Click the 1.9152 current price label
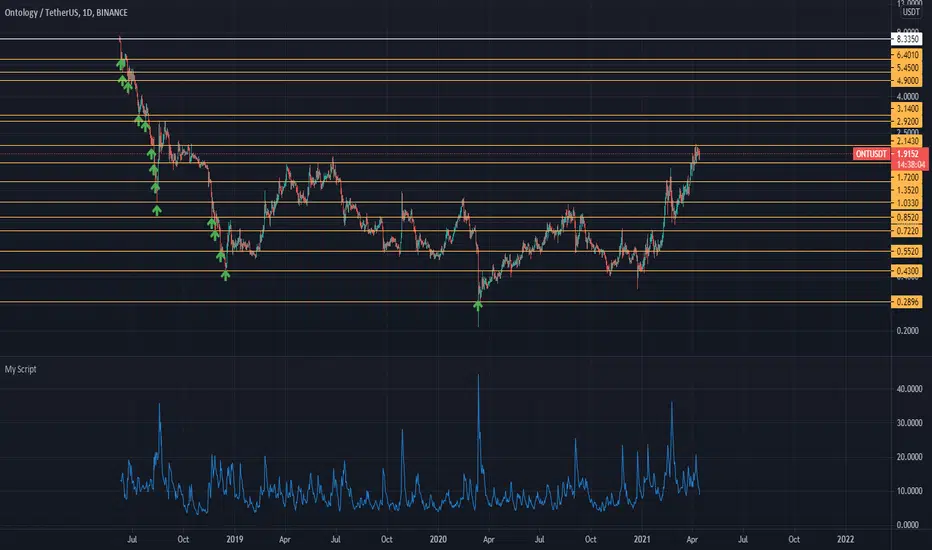The height and width of the screenshot is (550, 932). [x=908, y=154]
